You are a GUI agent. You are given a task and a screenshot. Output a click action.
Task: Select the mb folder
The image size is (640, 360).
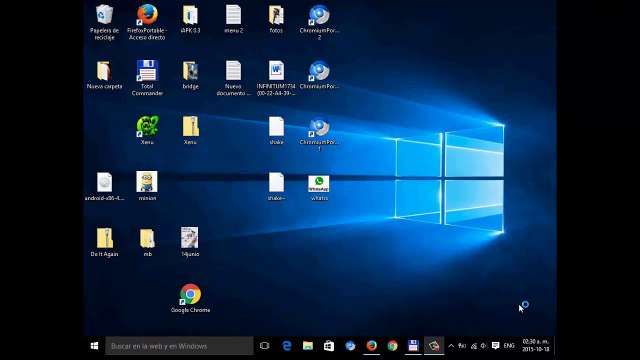[147, 242]
